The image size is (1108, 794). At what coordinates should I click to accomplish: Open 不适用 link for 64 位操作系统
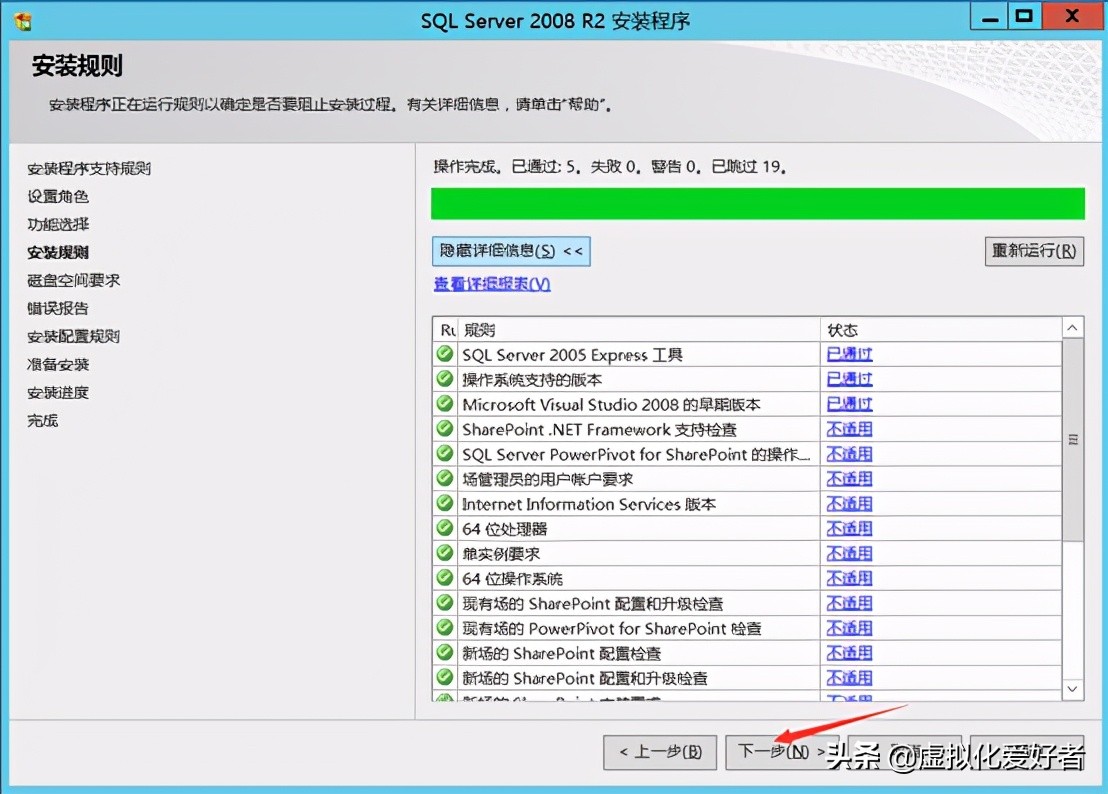coord(849,579)
